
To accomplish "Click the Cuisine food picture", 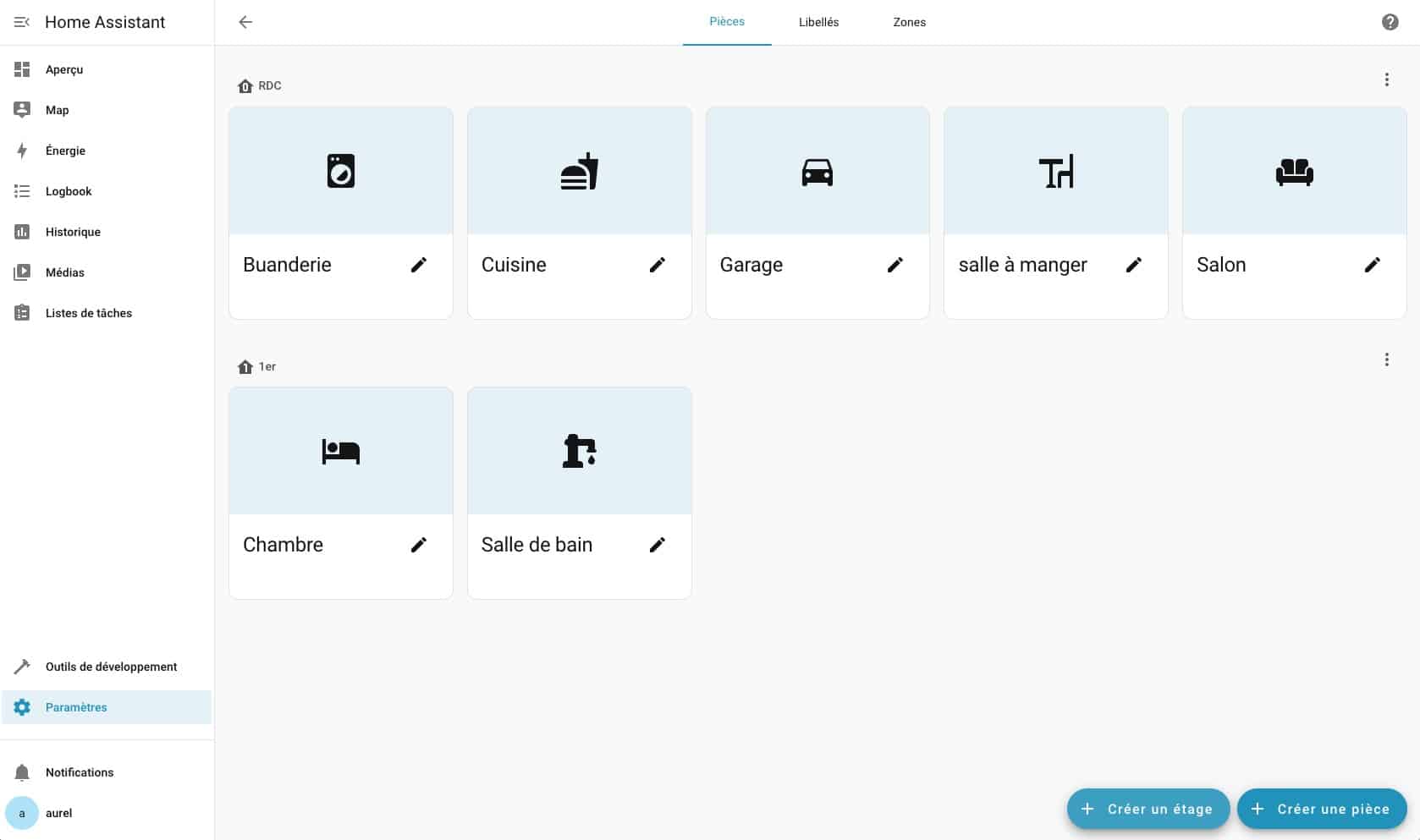I will (x=580, y=171).
